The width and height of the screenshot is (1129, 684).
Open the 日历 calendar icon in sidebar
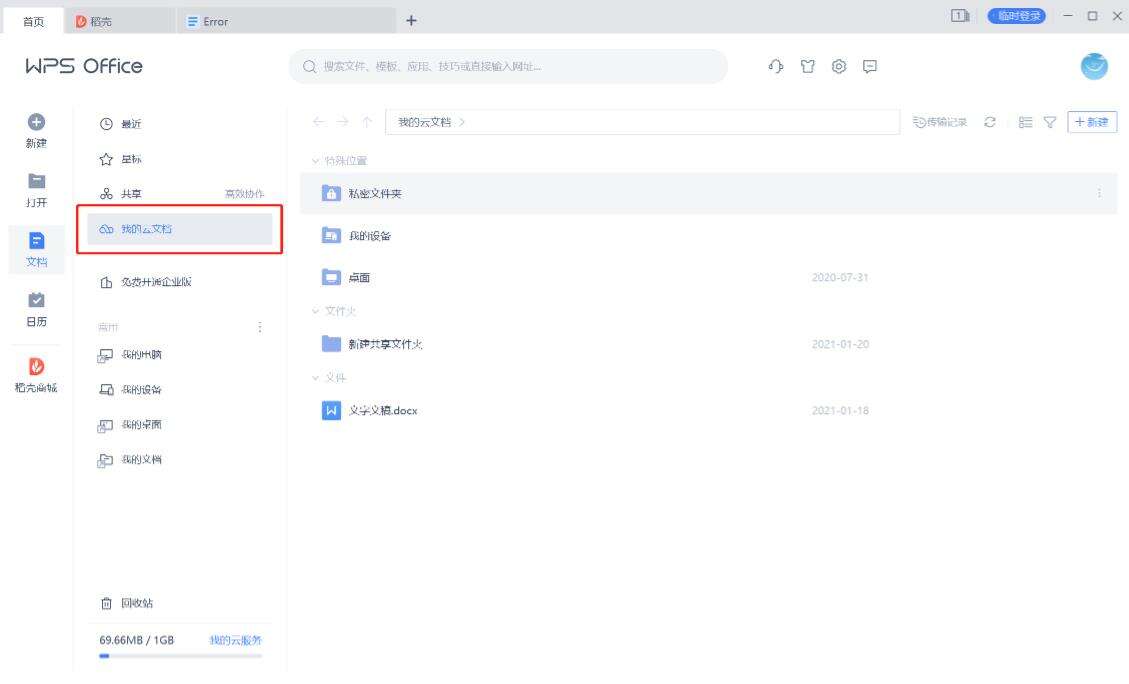36,301
